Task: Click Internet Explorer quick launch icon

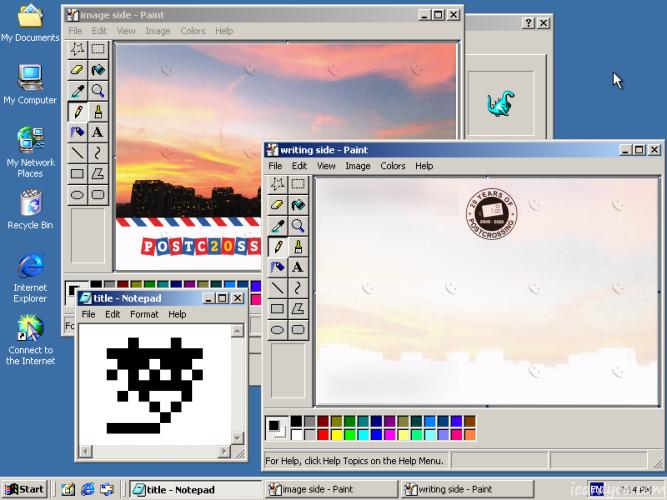Action: (88, 489)
